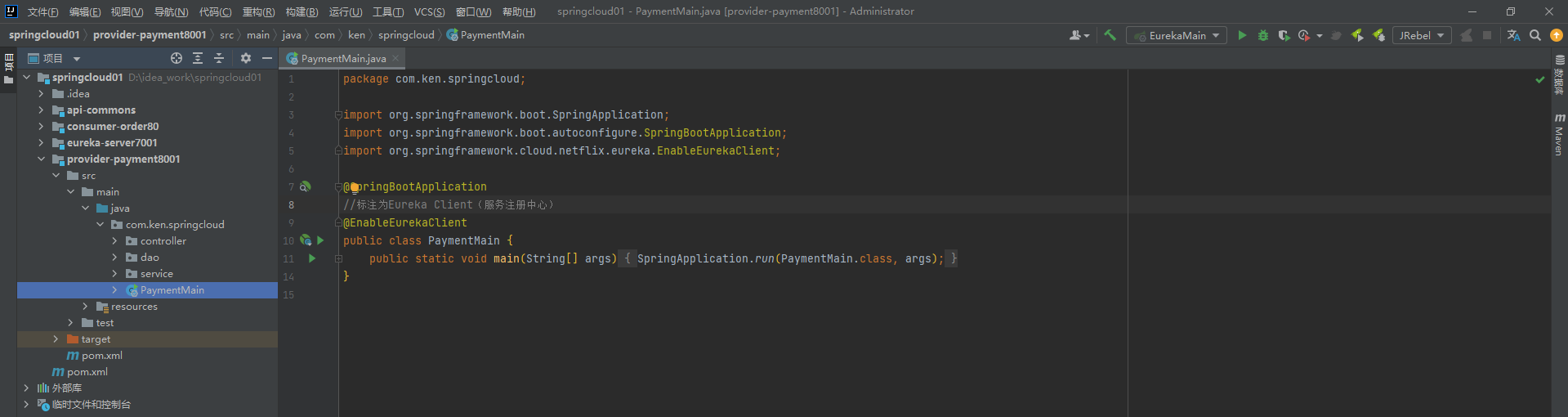Run with coverage shield icon
Viewport: 1568px width, 417px height.
click(x=1284, y=35)
